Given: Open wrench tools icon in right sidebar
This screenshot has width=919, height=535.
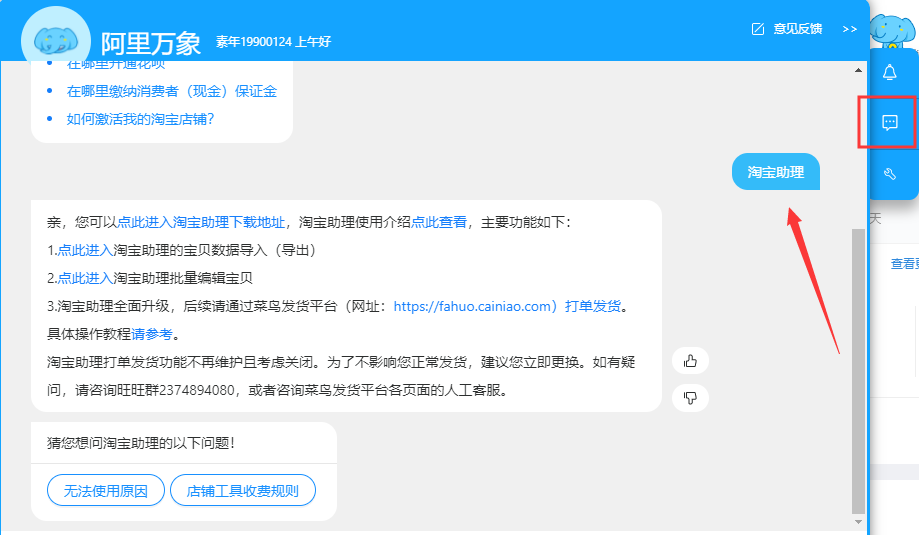Looking at the screenshot, I should click(890, 173).
